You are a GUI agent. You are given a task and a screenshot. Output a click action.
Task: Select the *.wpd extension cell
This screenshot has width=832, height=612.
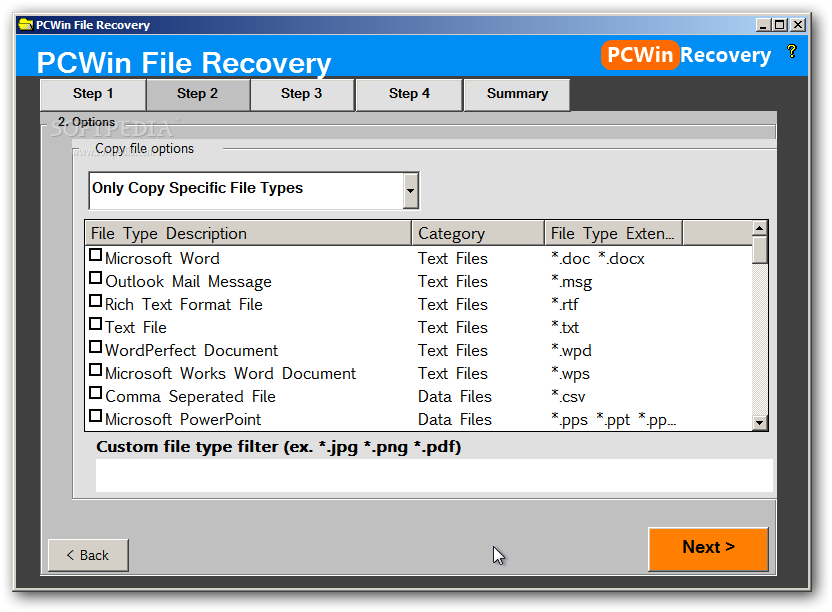[x=571, y=350]
